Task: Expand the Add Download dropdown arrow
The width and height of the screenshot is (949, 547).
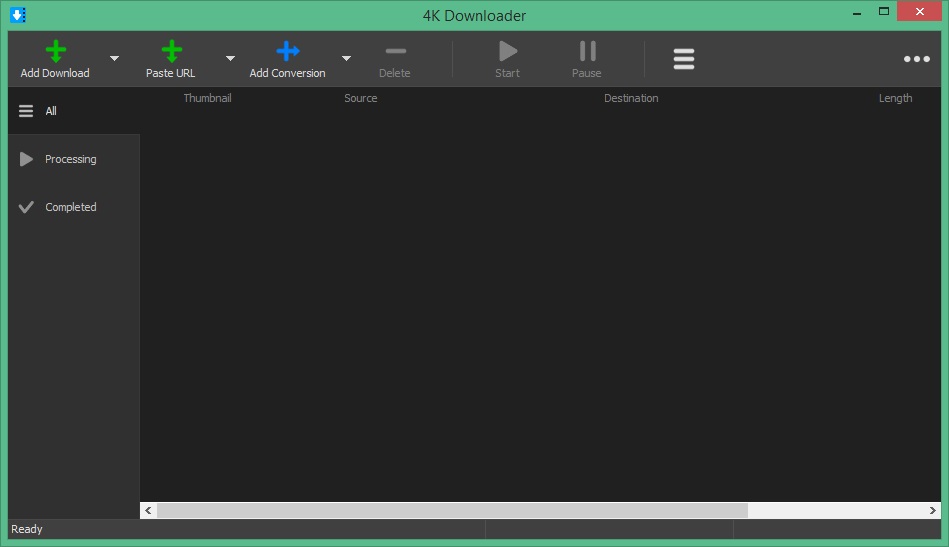Action: [x=114, y=58]
